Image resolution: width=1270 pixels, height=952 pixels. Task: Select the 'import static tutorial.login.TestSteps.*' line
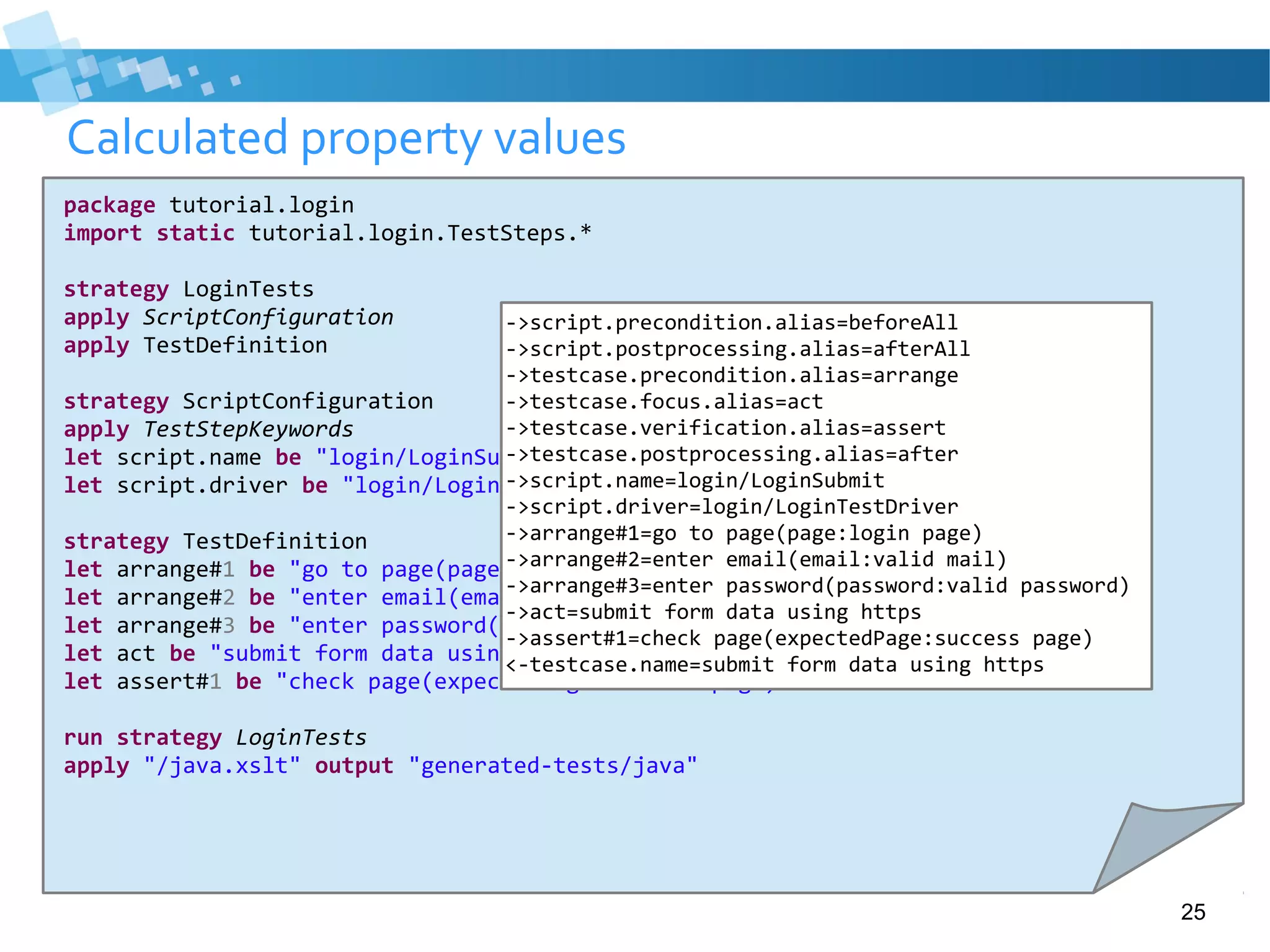pos(327,233)
